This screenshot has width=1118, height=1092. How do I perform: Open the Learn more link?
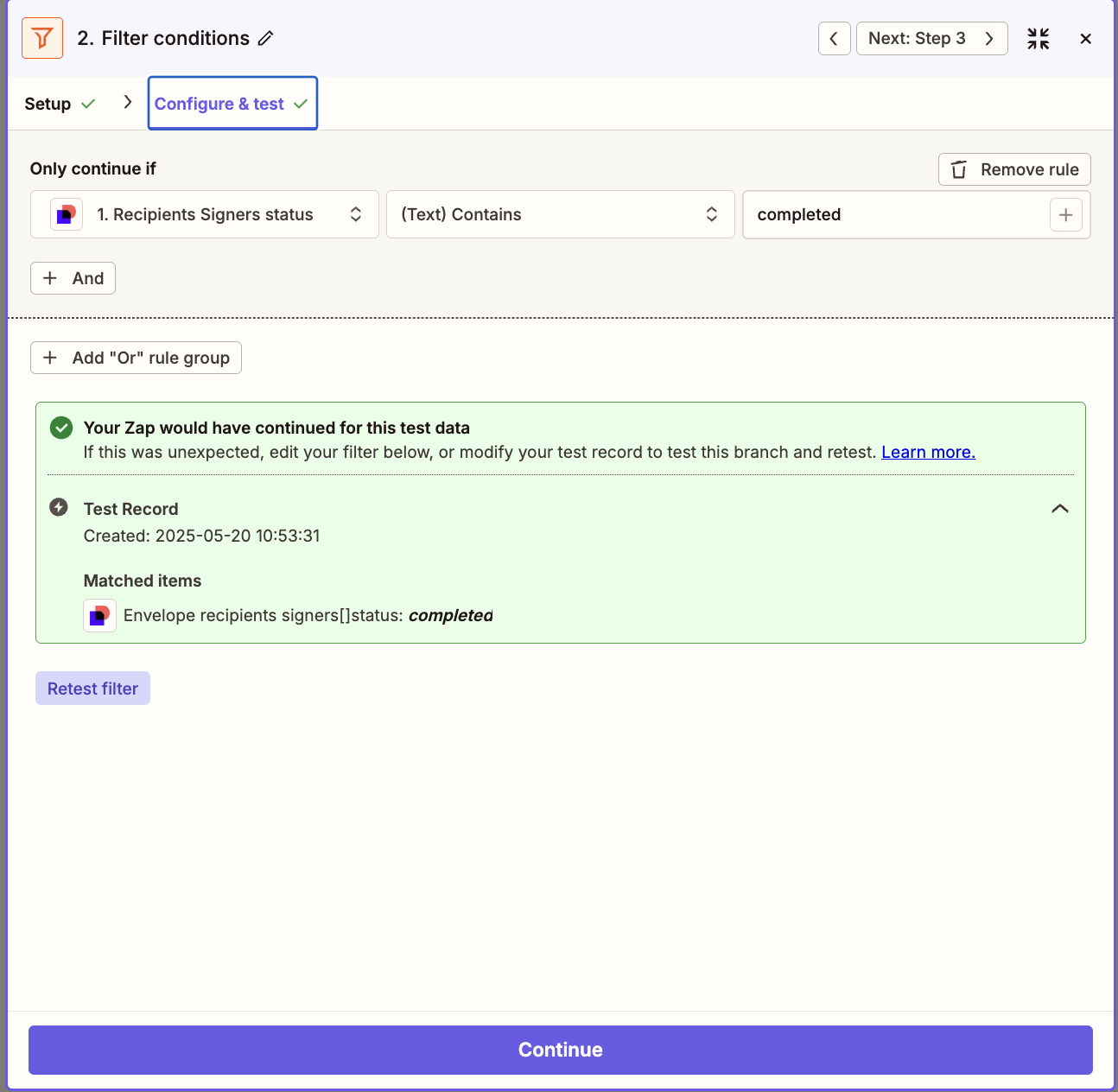[928, 452]
